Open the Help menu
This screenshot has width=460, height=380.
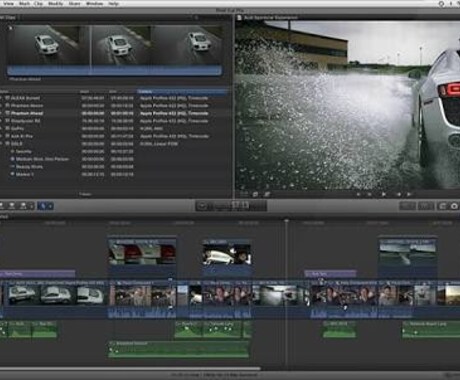[113, 3]
